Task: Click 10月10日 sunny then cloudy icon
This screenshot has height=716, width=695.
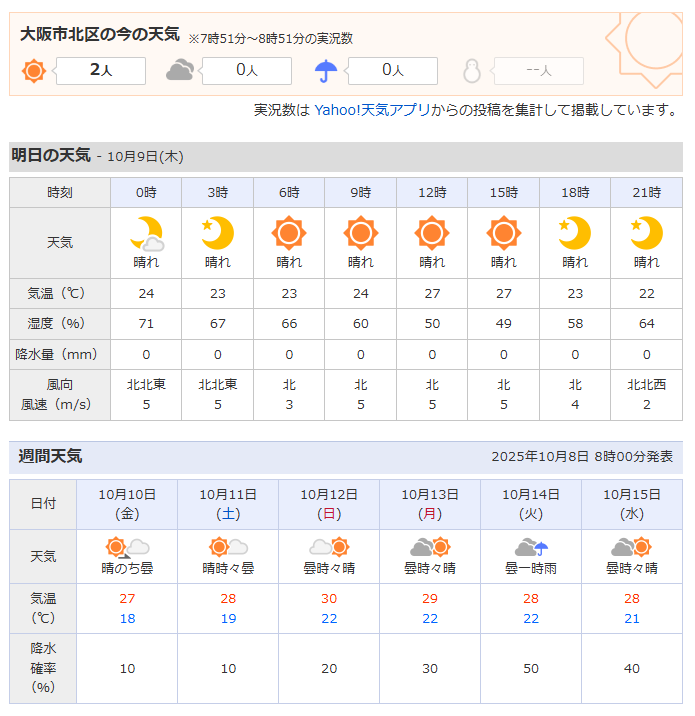Action: point(127,547)
